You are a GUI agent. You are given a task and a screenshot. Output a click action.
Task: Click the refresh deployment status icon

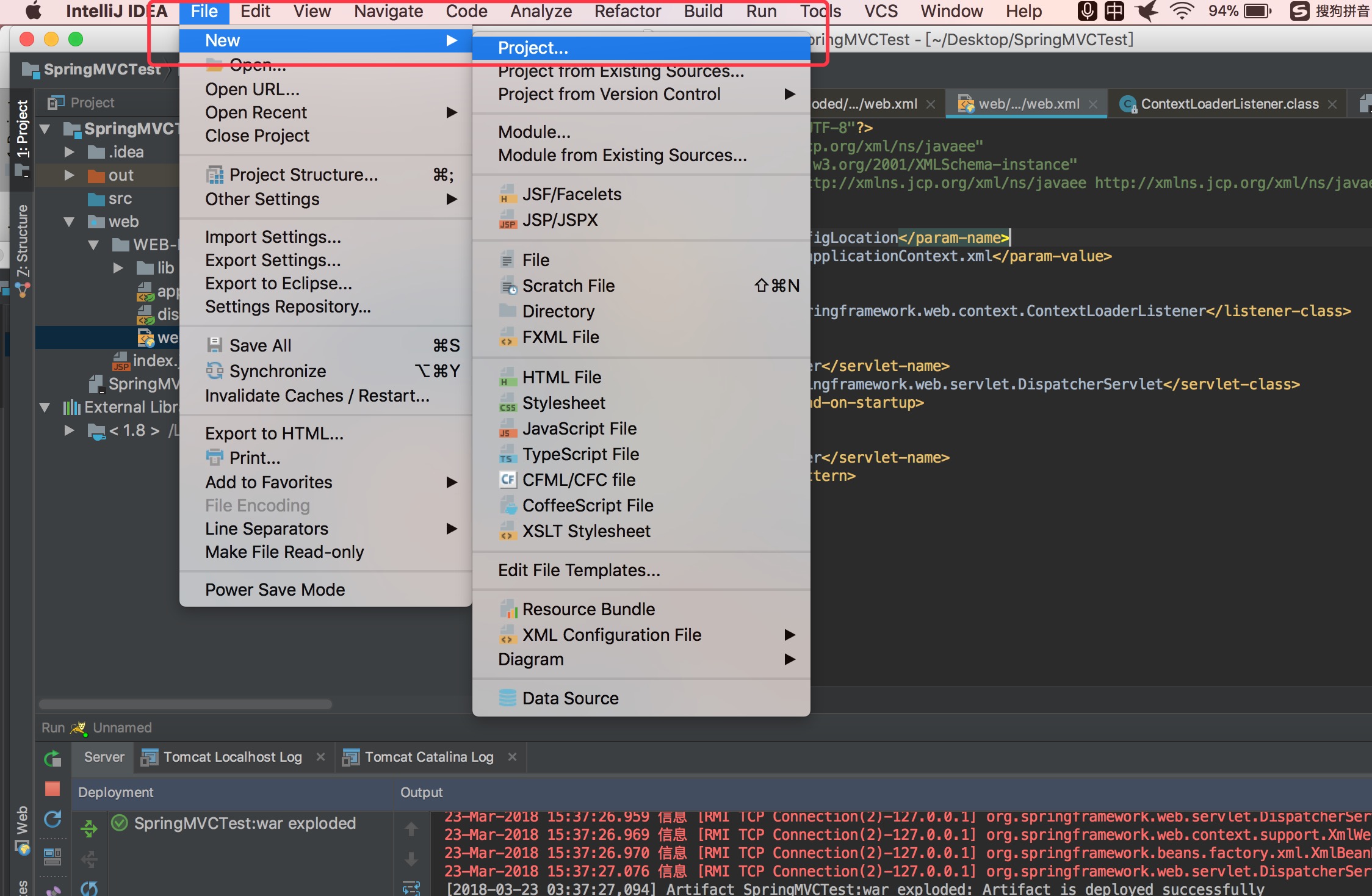pyautogui.click(x=89, y=888)
